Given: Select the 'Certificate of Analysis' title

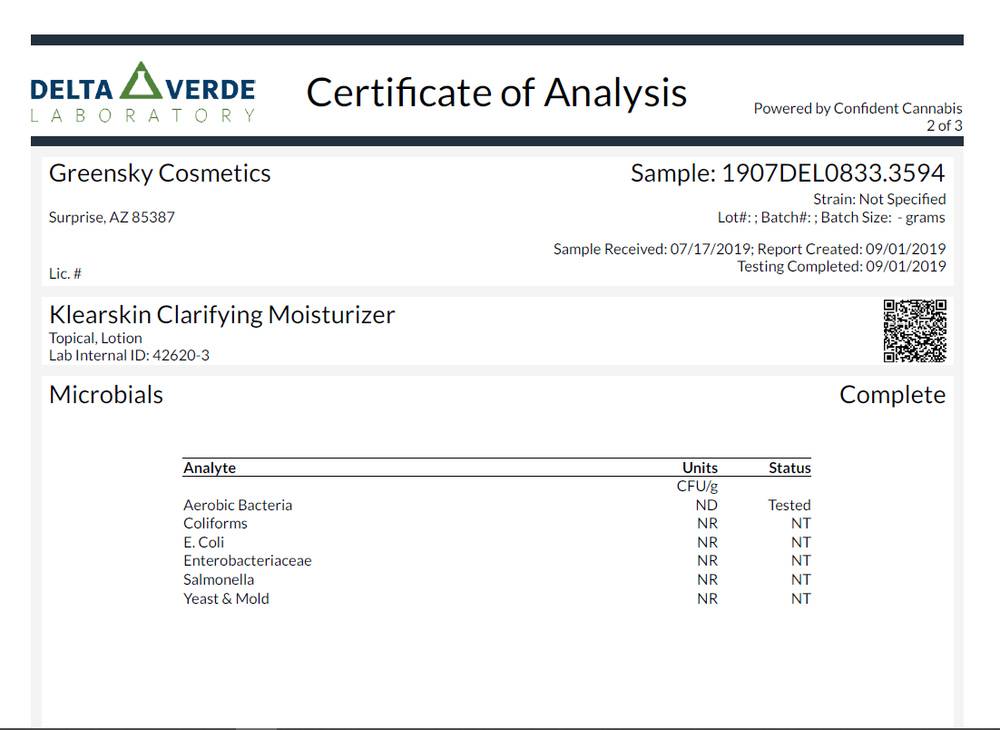Looking at the screenshot, I should point(496,92).
